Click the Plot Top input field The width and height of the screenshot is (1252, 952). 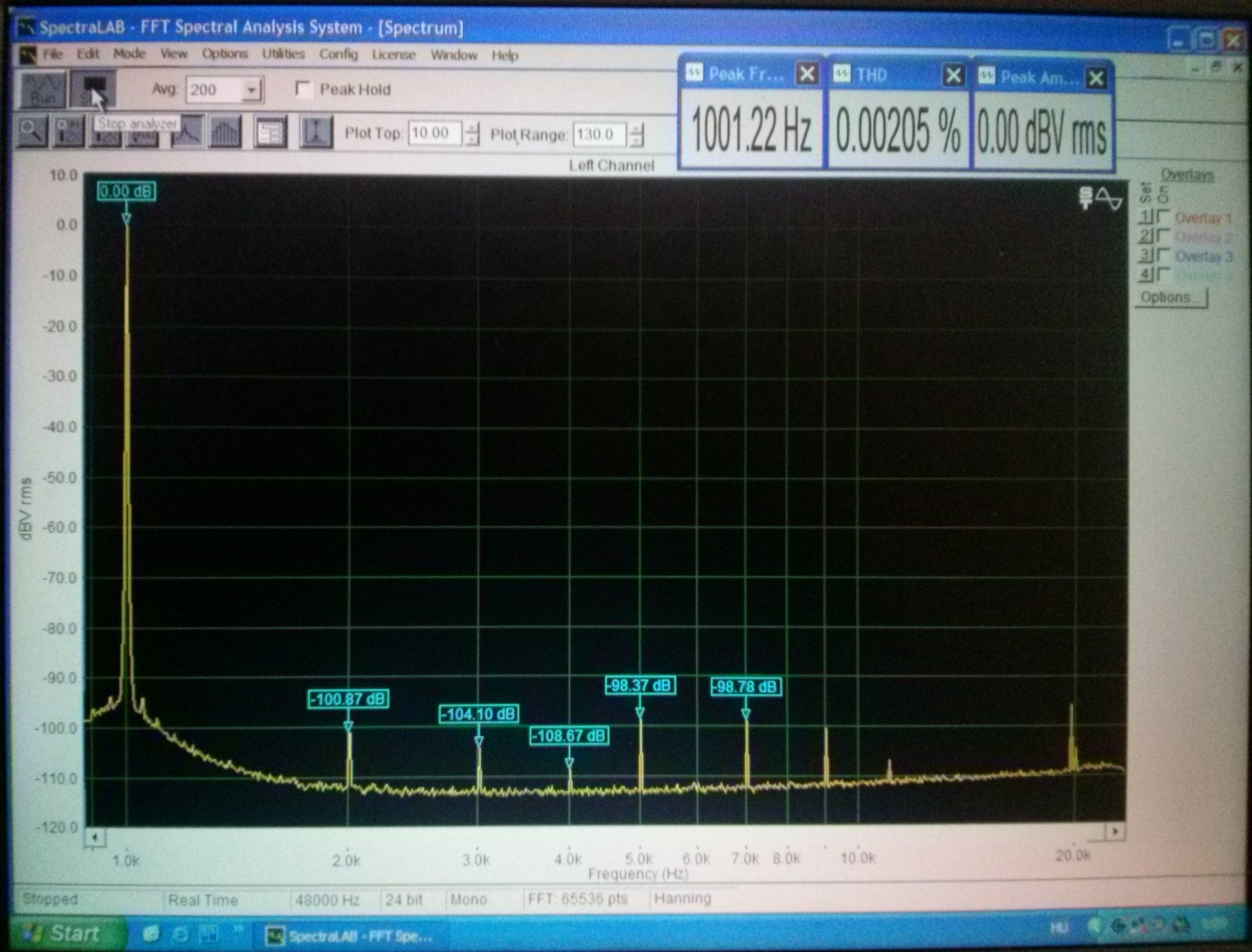[436, 133]
